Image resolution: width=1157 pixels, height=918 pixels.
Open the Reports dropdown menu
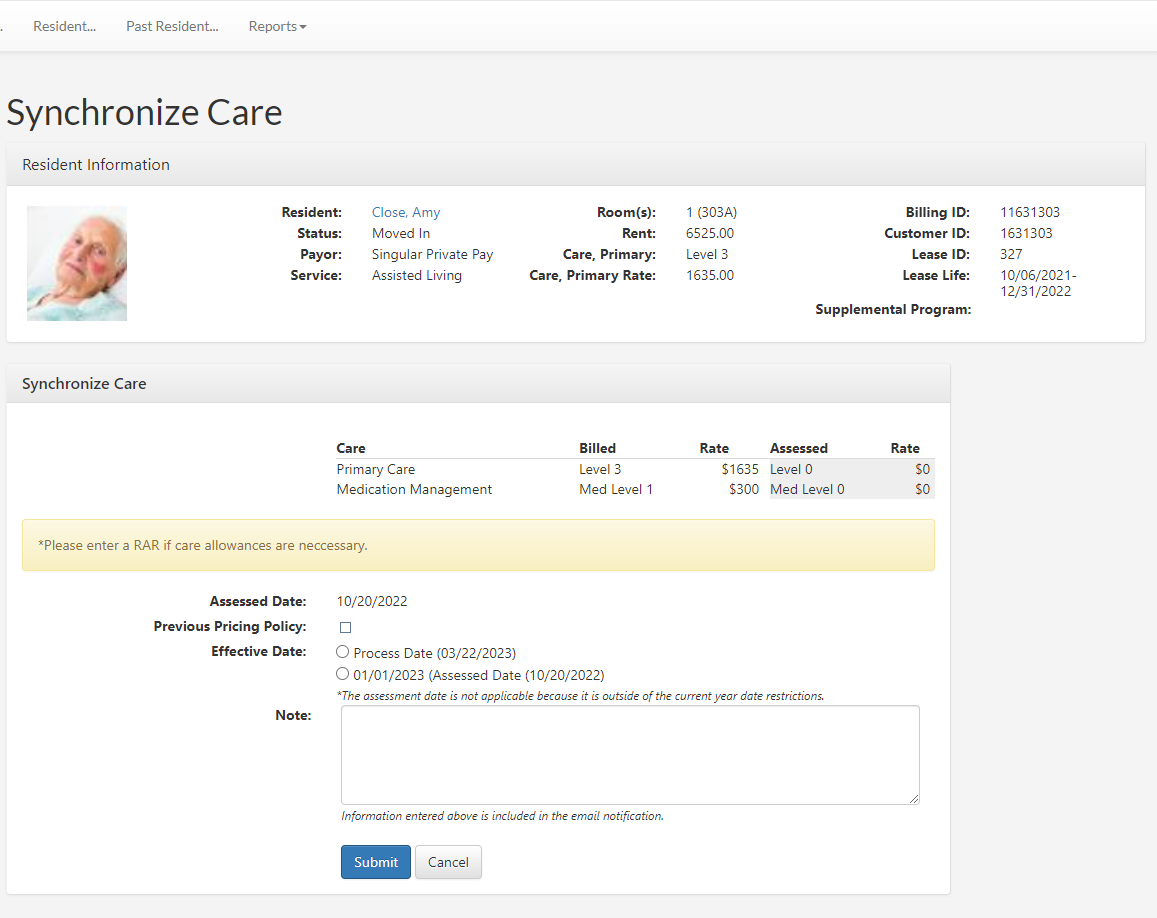277,26
